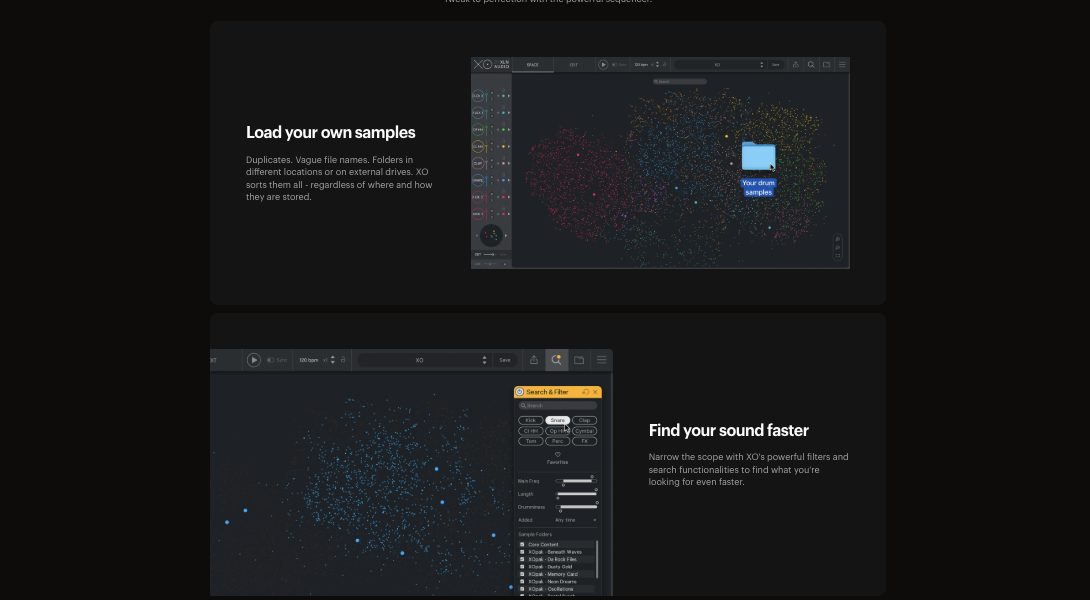1090x600 pixels.
Task: Open the hamburger menu in the Find your sound faster screenshot
Action: [602, 359]
